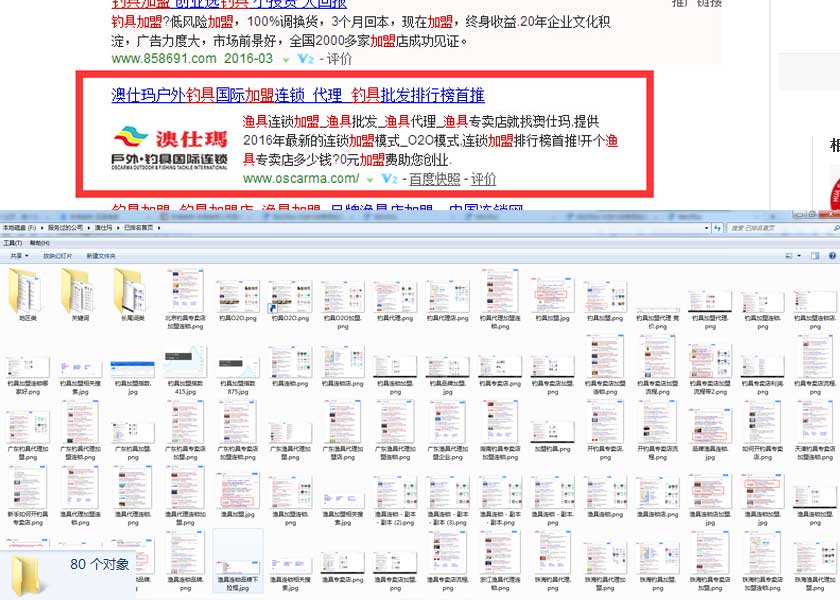840x600 pixels.
Task: Visit the www.oscarma.com/ link
Action: (x=301, y=178)
